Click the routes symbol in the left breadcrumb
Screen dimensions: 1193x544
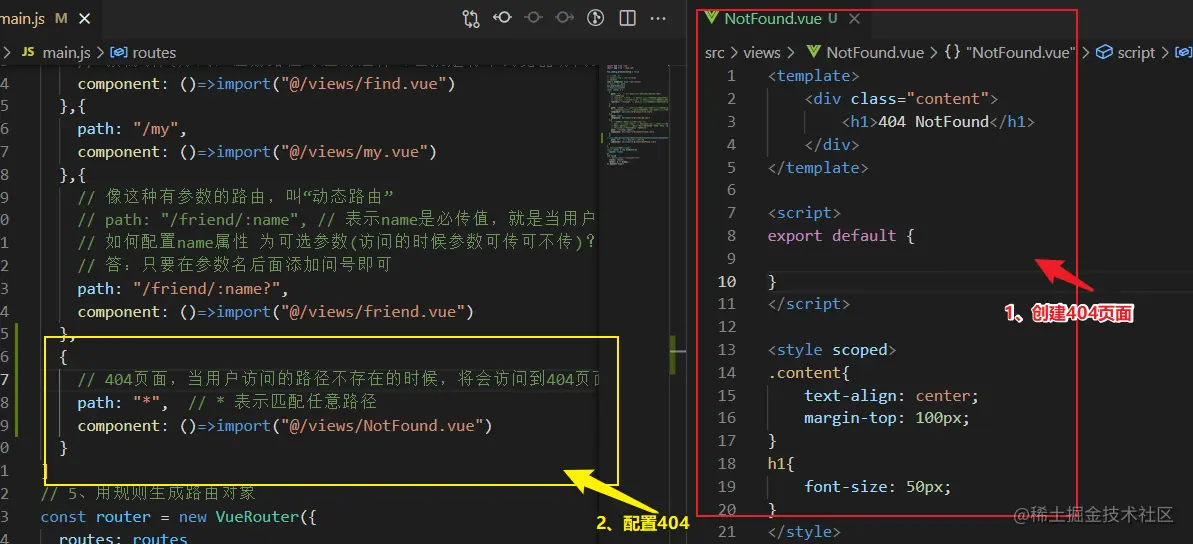[144, 52]
